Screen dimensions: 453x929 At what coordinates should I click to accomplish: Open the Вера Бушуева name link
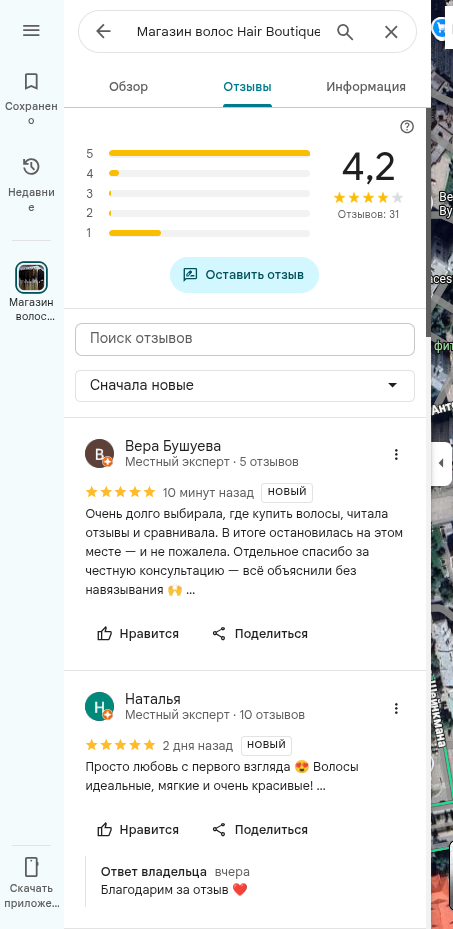pyautogui.click(x=173, y=446)
